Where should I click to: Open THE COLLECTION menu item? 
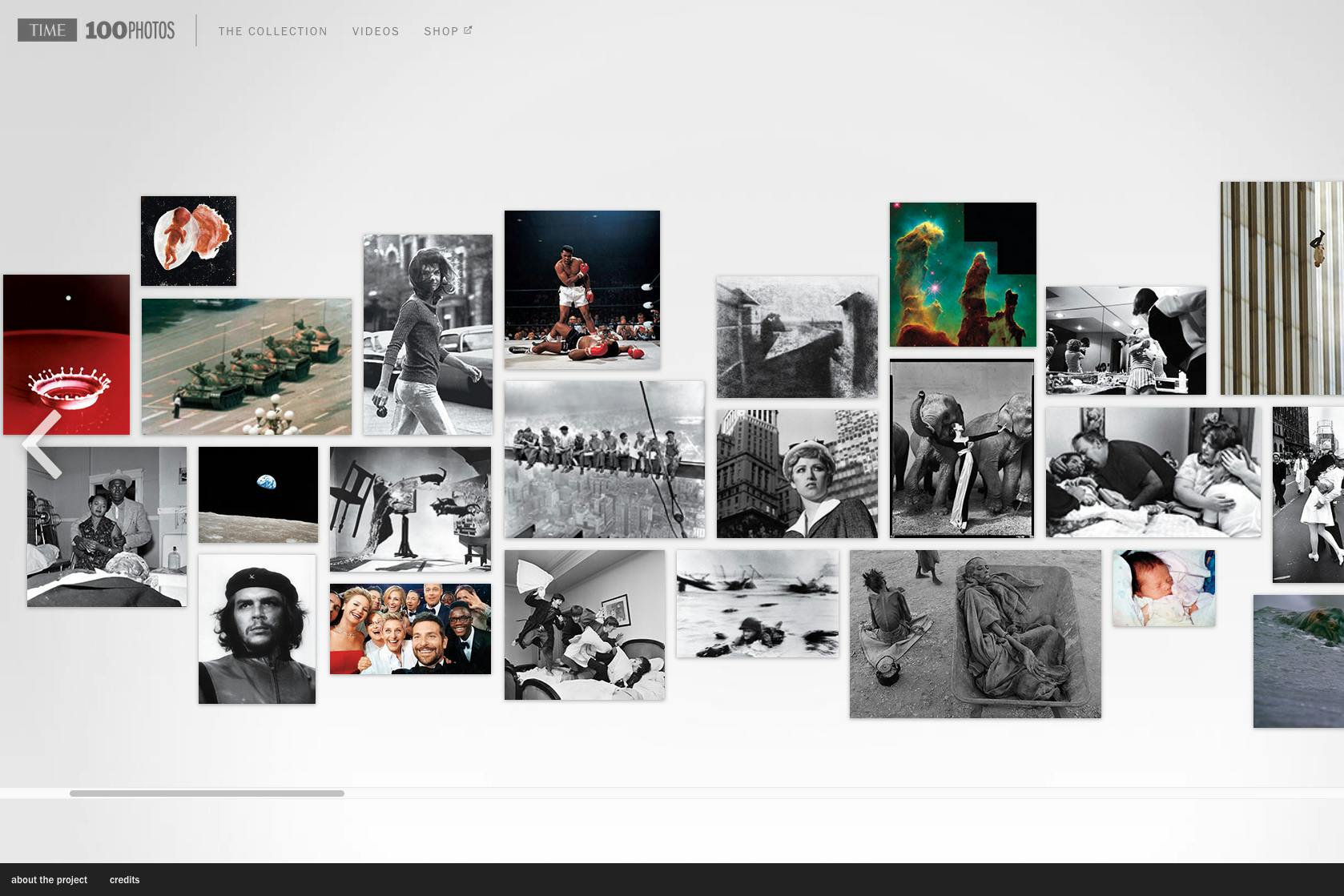pyautogui.click(x=273, y=31)
